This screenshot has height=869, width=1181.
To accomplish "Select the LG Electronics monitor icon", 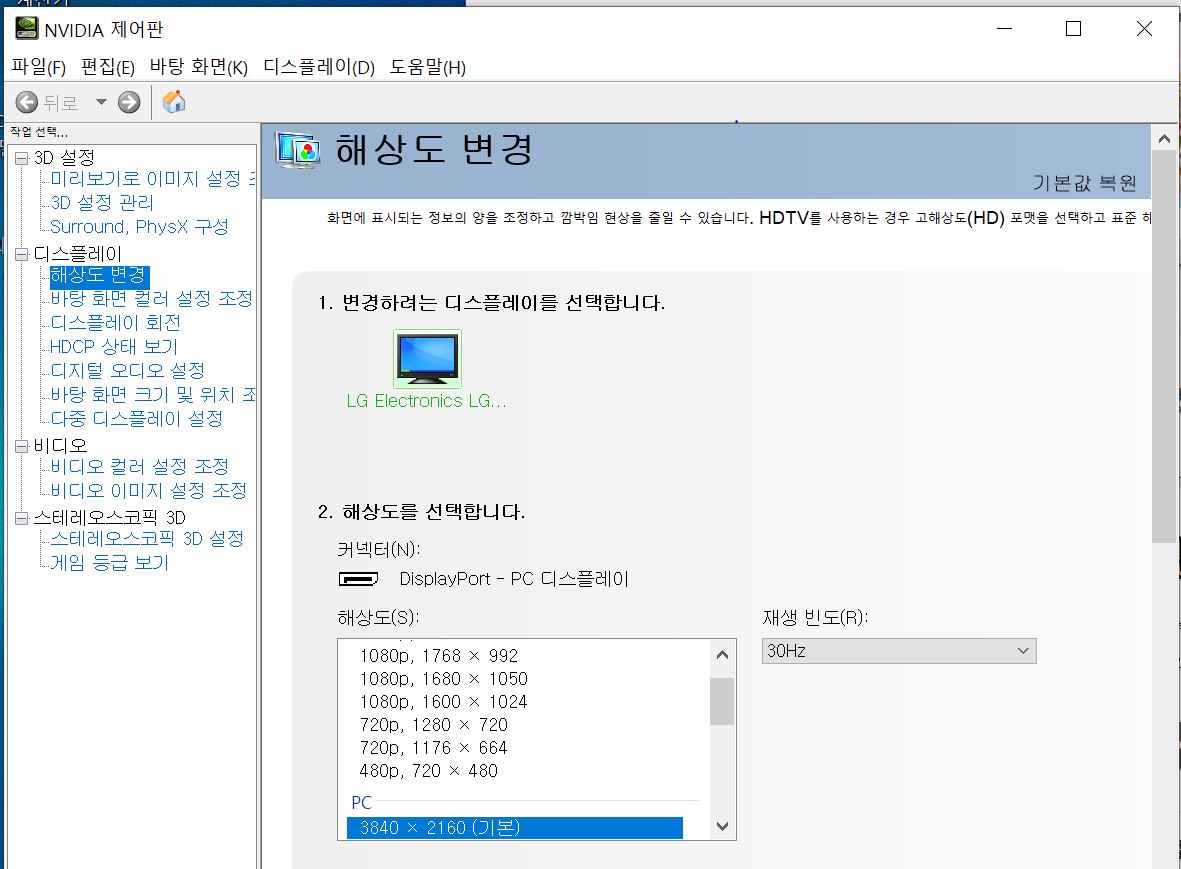I will tap(427, 359).
